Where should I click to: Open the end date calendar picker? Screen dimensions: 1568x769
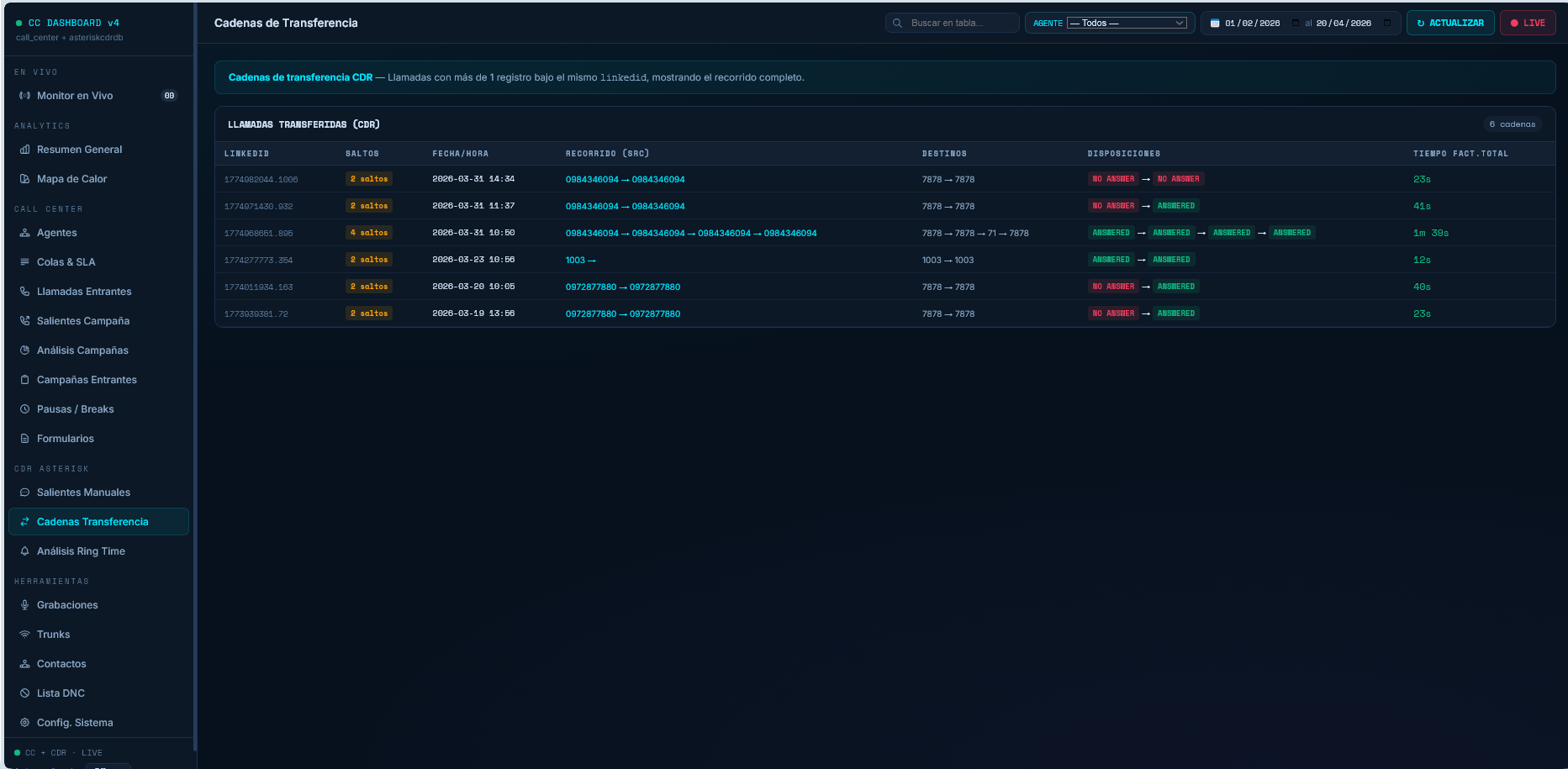1387,23
